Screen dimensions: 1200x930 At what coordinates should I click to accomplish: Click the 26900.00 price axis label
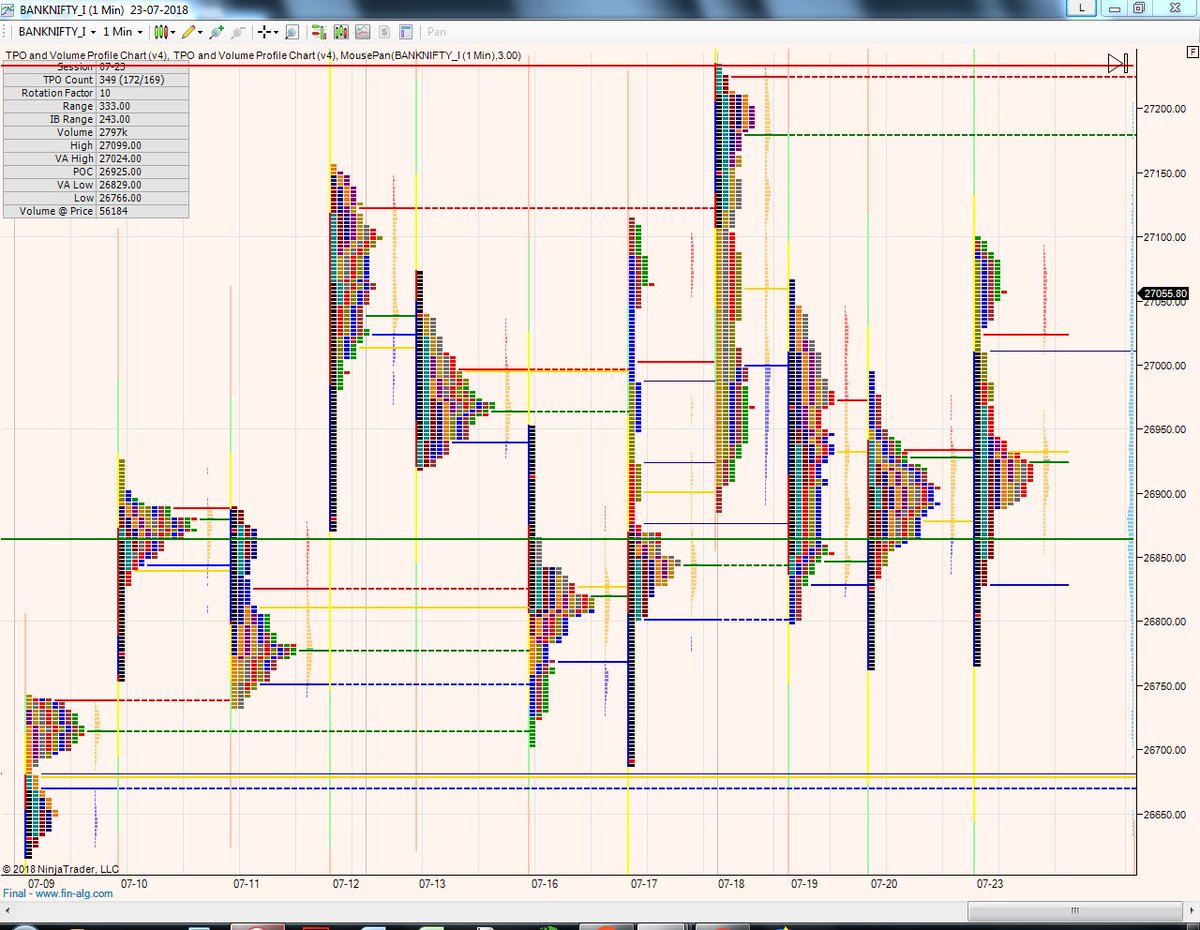tap(1165, 493)
